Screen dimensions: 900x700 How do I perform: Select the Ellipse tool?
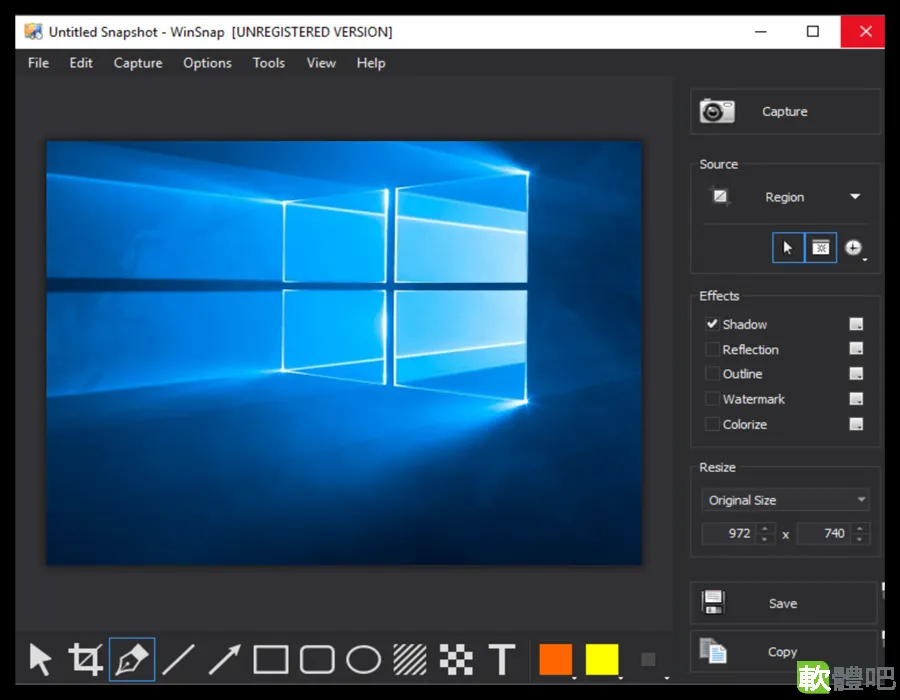pyautogui.click(x=363, y=659)
